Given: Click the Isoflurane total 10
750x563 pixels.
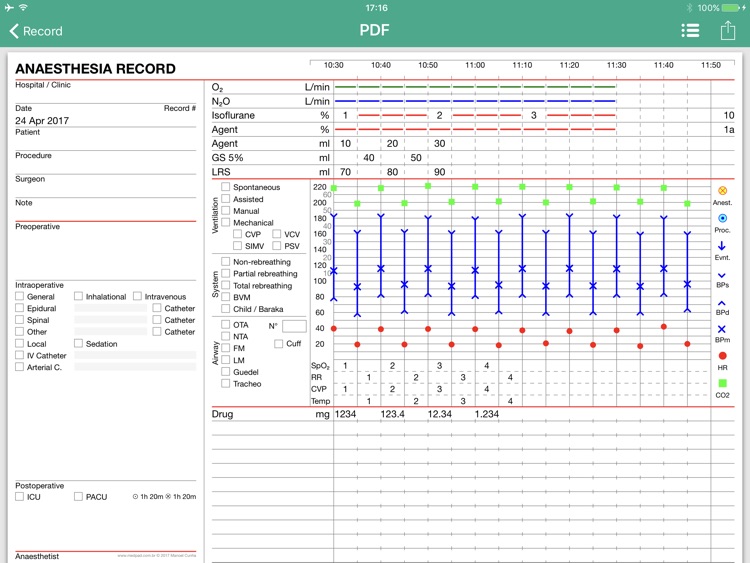Looking at the screenshot, I should point(728,115).
